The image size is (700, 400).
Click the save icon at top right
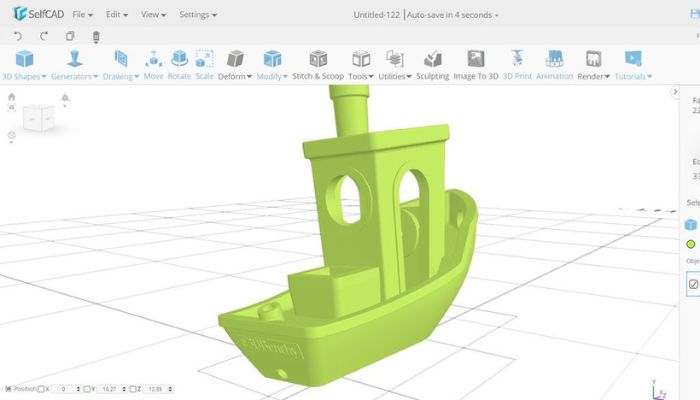click(695, 14)
